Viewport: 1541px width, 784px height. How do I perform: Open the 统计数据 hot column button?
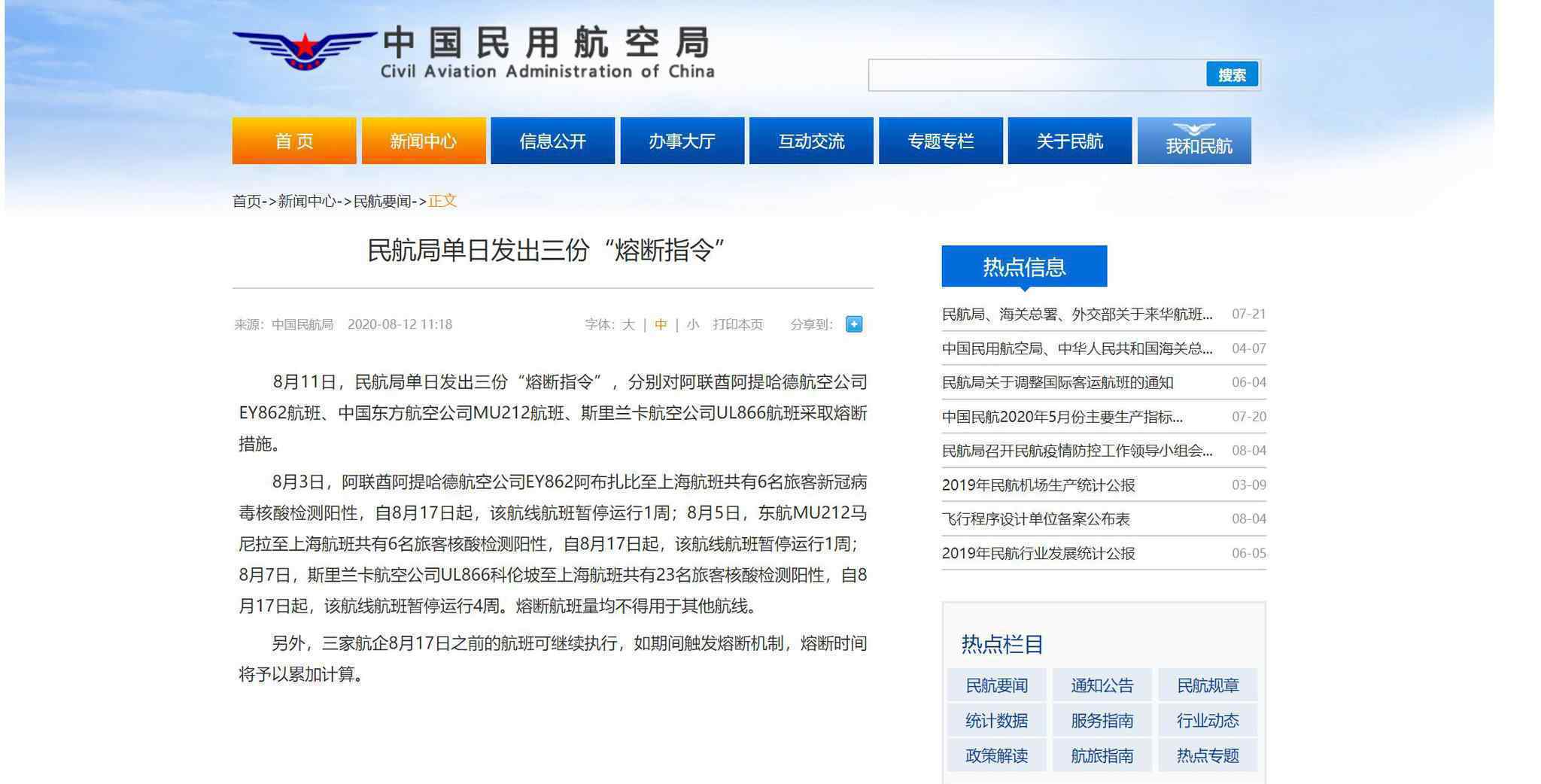[x=996, y=721]
